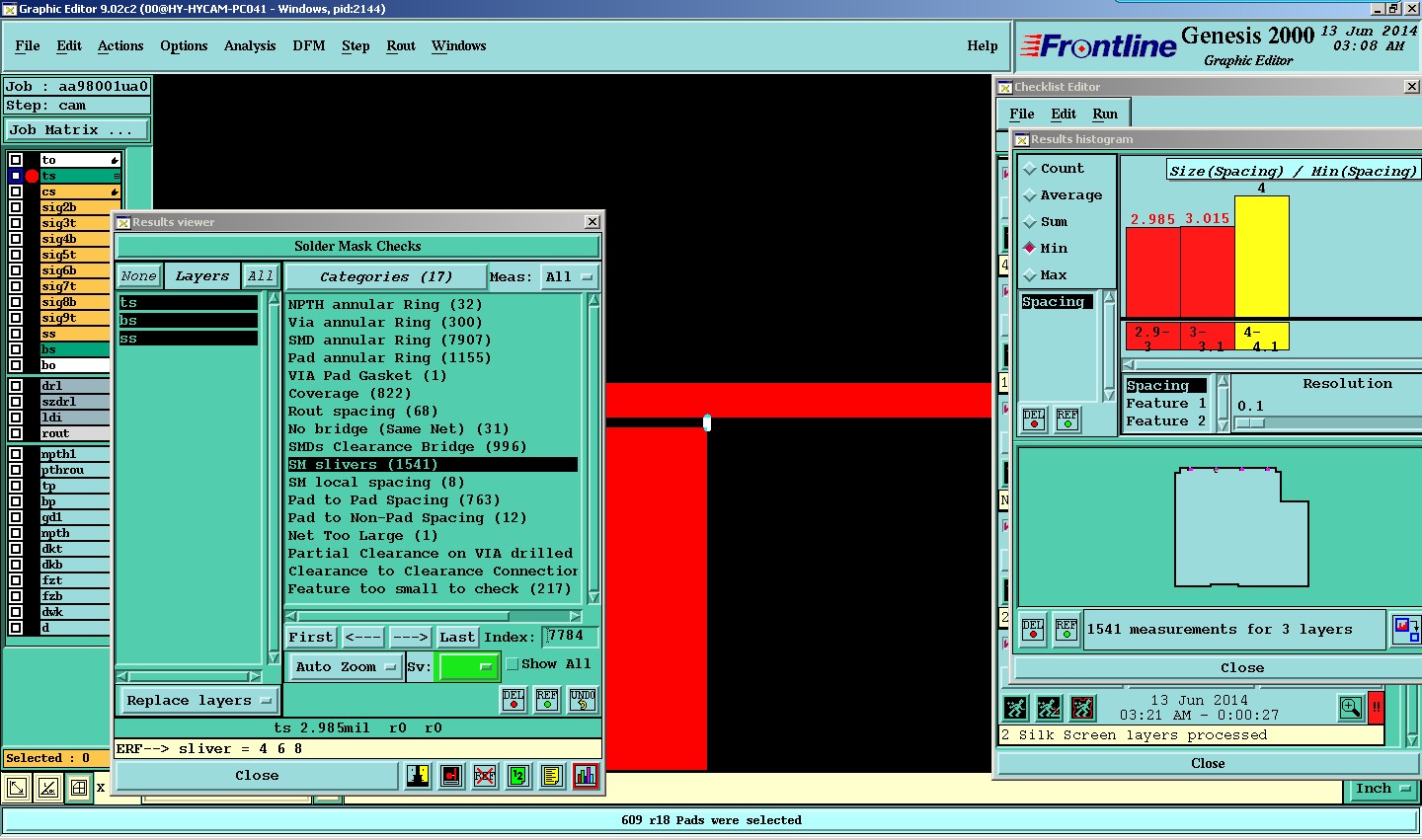Image resolution: width=1422 pixels, height=840 pixels.
Task: Click the yellow notes page icon
Action: click(x=552, y=776)
